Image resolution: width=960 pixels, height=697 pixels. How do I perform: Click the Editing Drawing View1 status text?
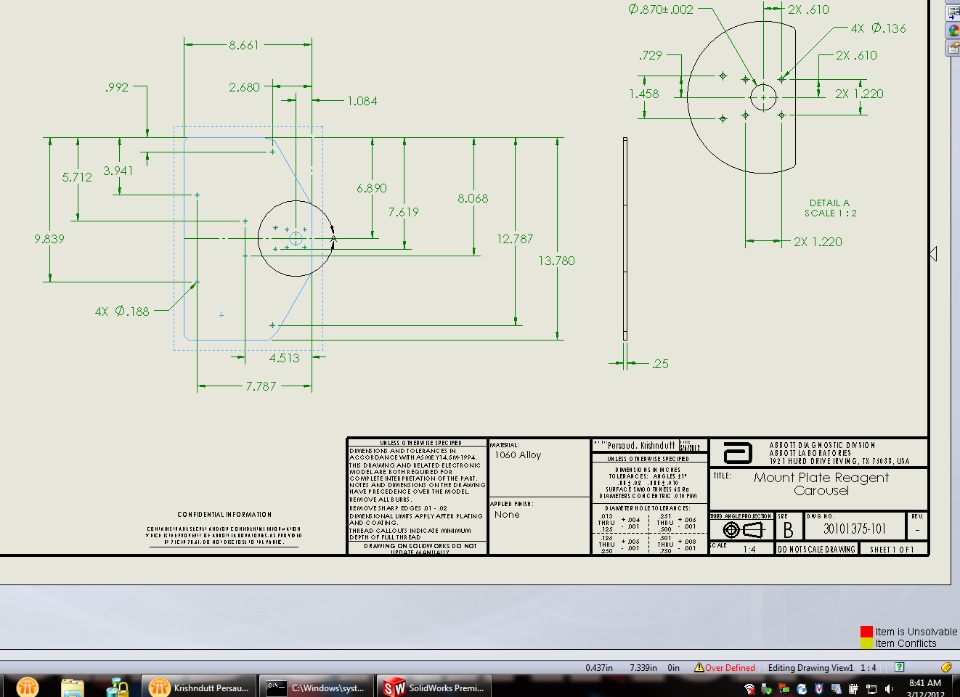[x=811, y=668]
